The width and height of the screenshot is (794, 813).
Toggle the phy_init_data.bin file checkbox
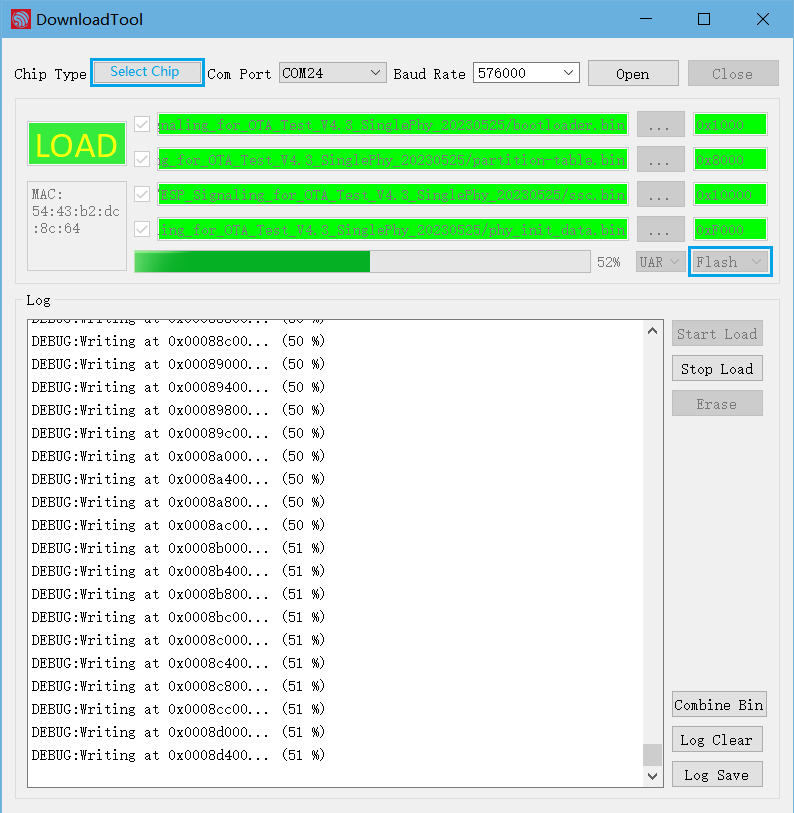pos(142,229)
